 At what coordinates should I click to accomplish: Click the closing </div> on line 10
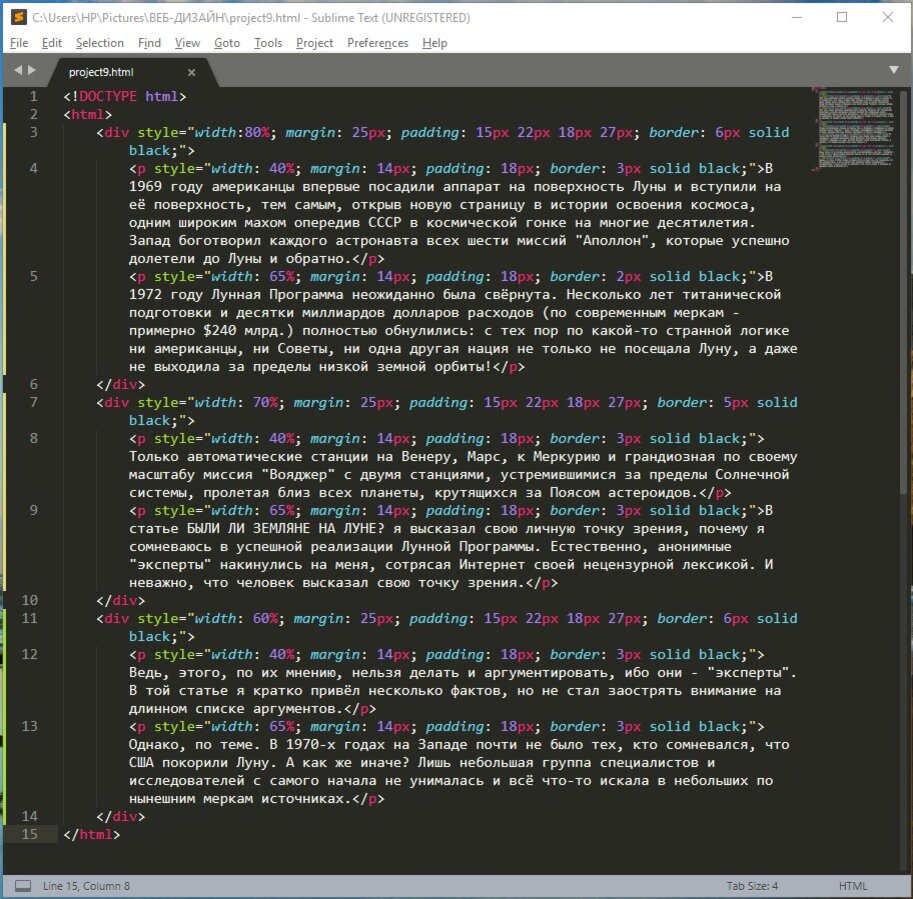(x=121, y=600)
